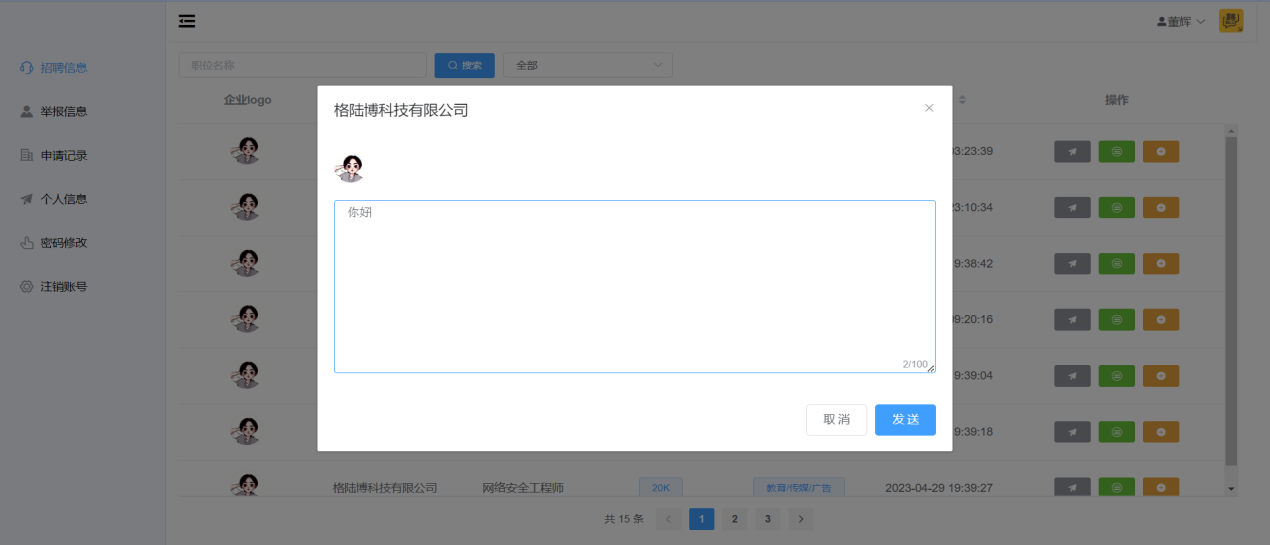The image size is (1270, 545).
Task: Click gray paper-plane button in 23:39 row
Action: pos(1072,151)
